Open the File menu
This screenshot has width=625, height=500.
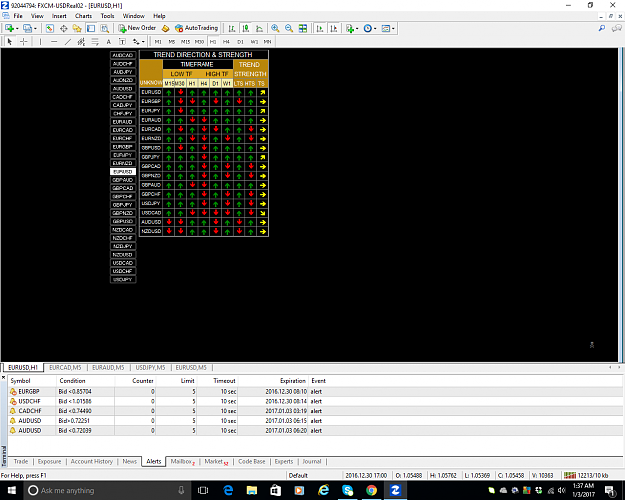click(18, 16)
